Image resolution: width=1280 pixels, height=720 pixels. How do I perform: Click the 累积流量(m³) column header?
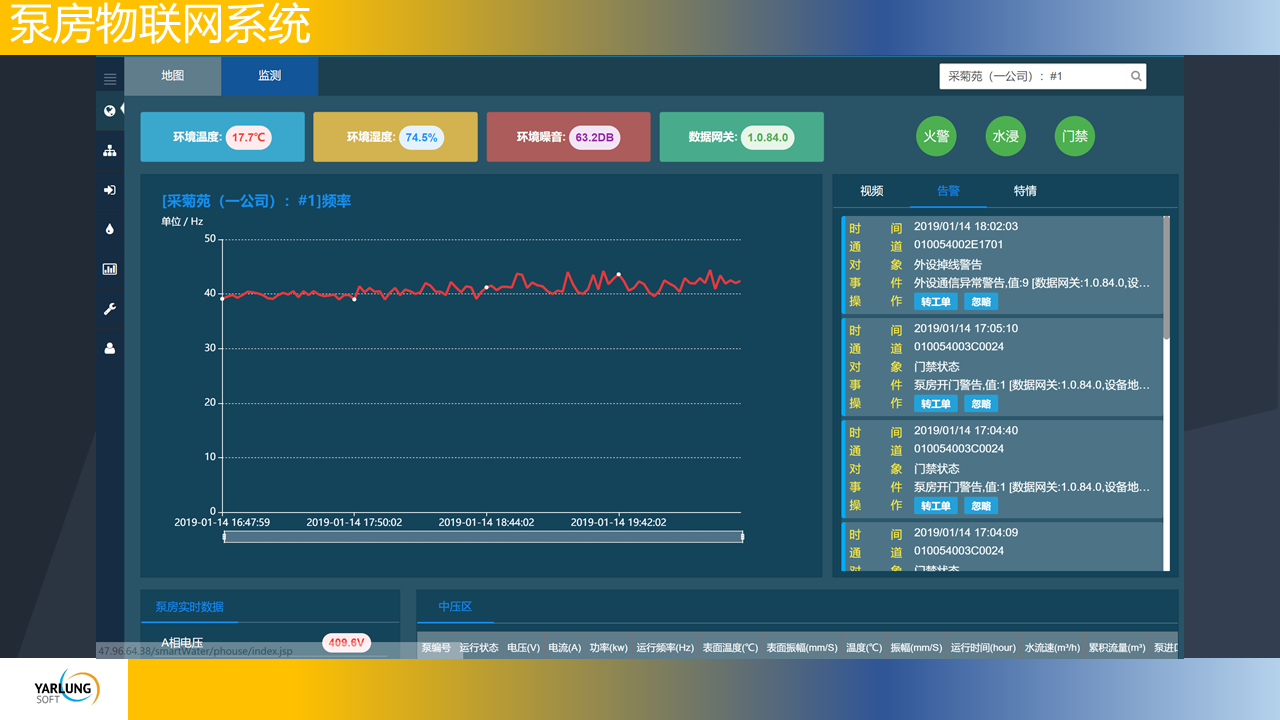click(1117, 648)
